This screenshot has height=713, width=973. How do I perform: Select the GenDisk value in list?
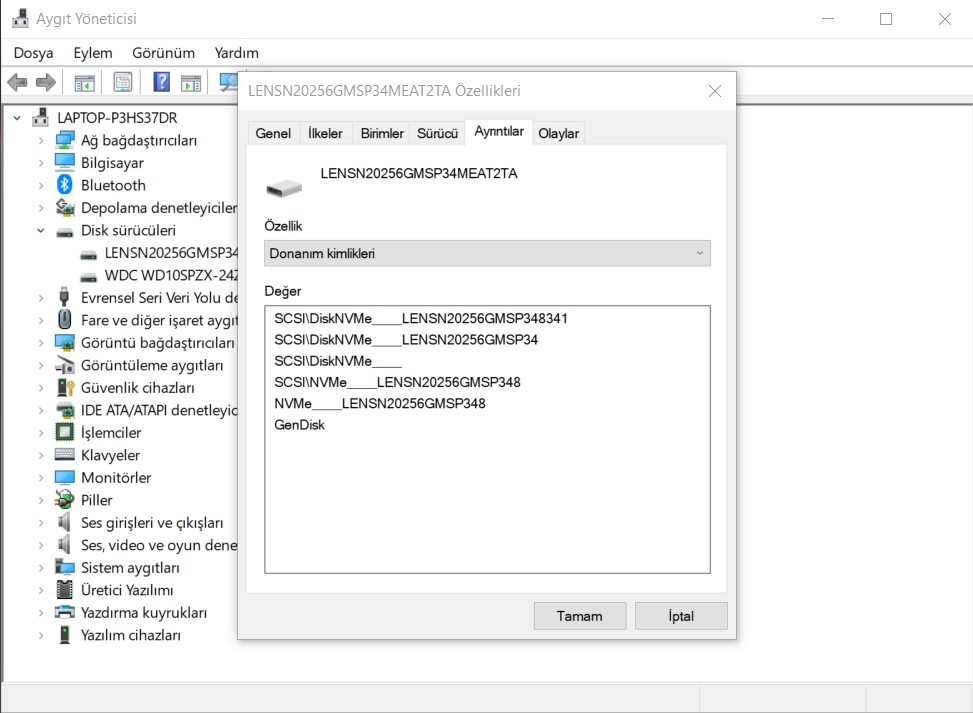tap(300, 424)
